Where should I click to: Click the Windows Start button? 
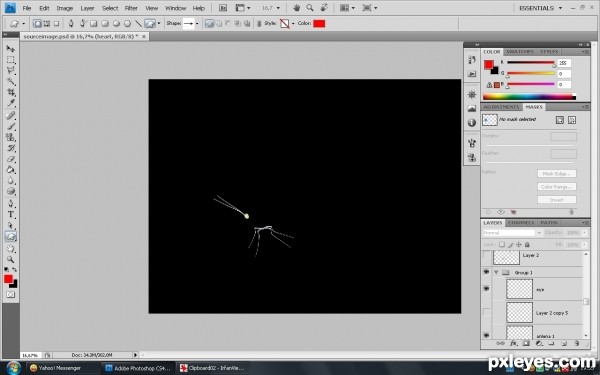click(x=13, y=368)
